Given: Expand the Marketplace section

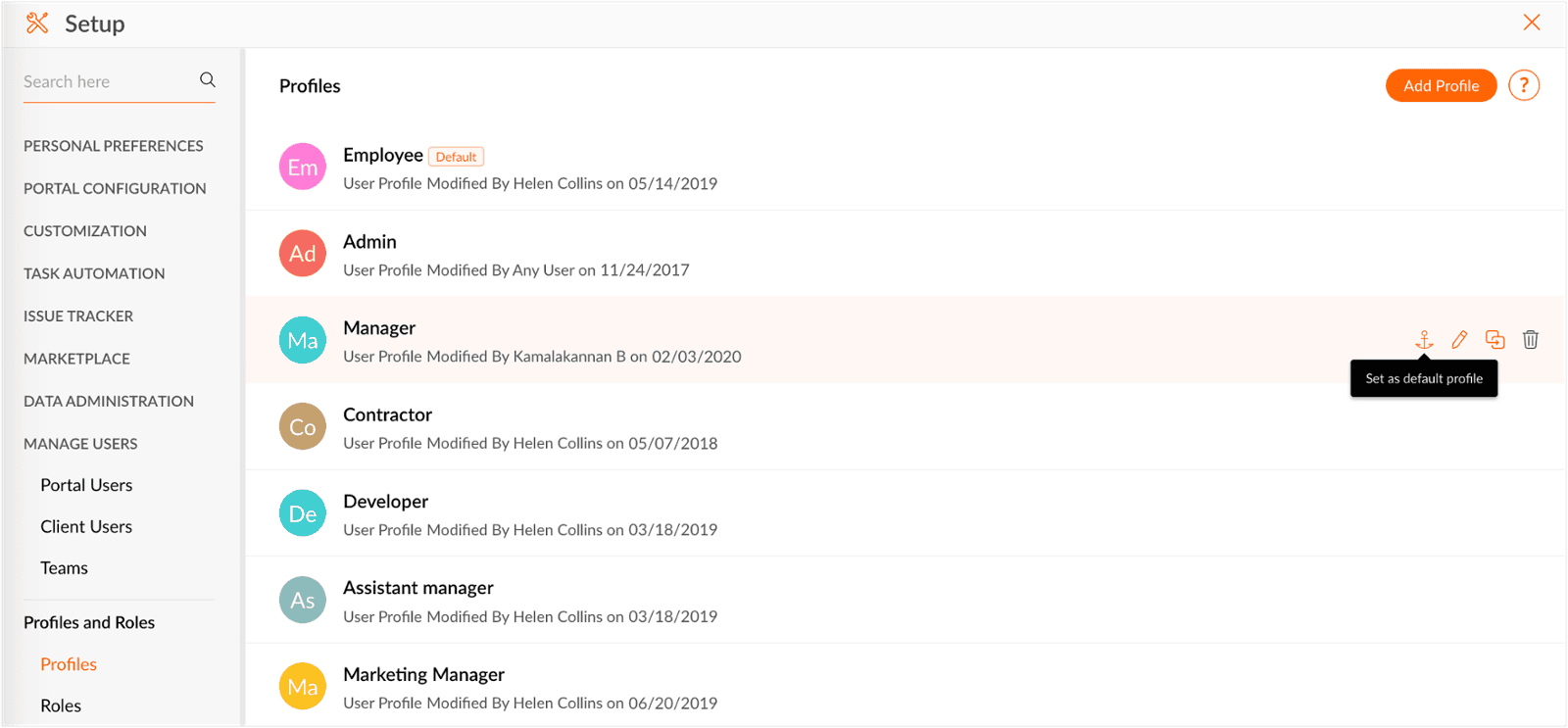Looking at the screenshot, I should pyautogui.click(x=76, y=359).
